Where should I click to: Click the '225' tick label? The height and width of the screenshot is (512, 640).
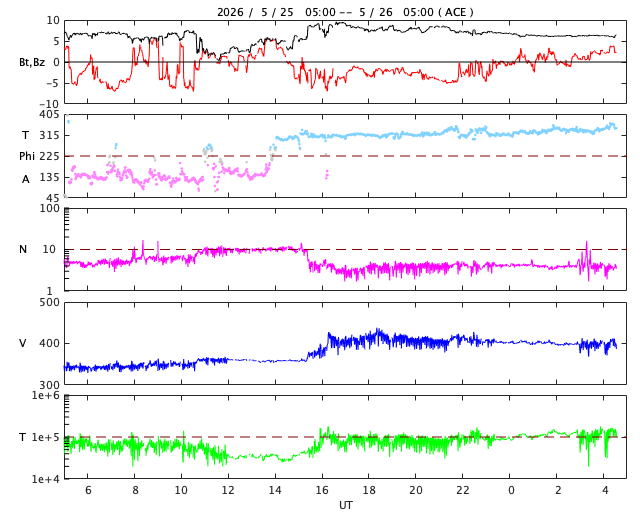tap(49, 156)
